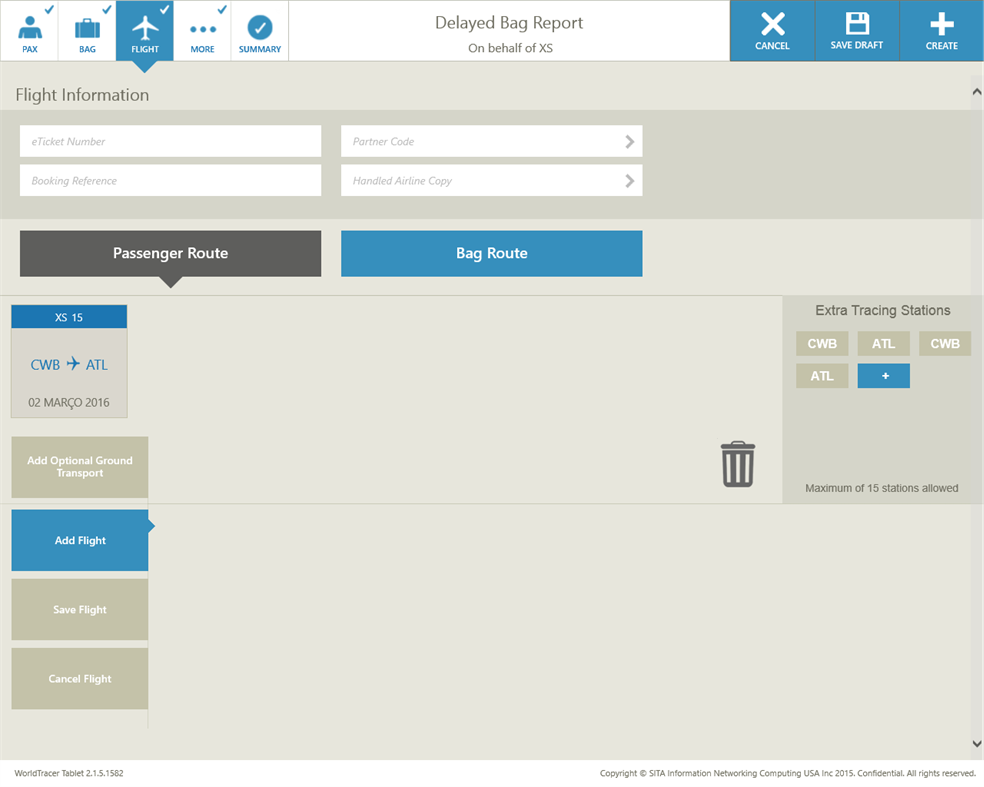Click the Add Flight button
The image size is (984, 787).
point(79,540)
